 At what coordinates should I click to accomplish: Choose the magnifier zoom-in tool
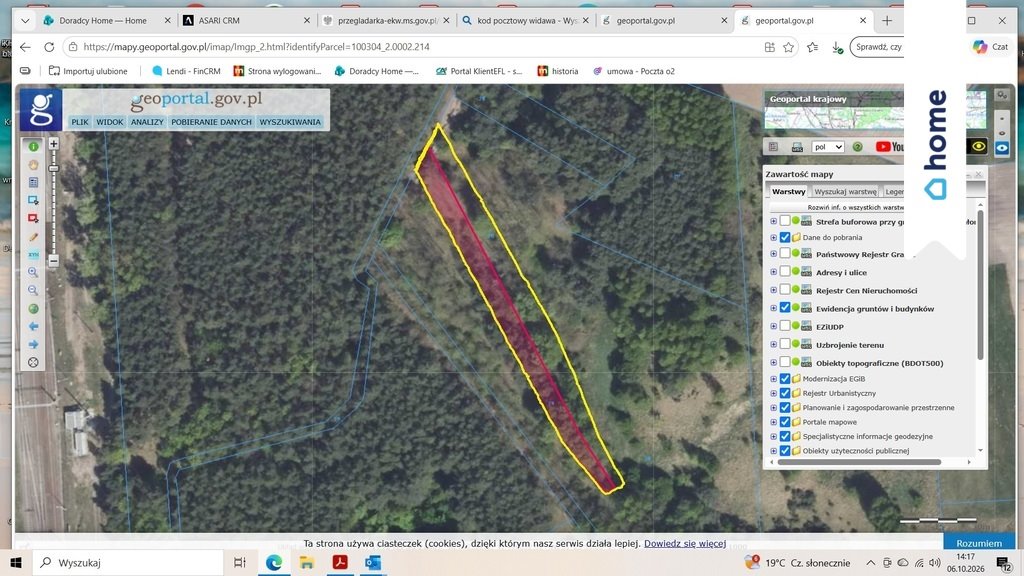pos(33,272)
